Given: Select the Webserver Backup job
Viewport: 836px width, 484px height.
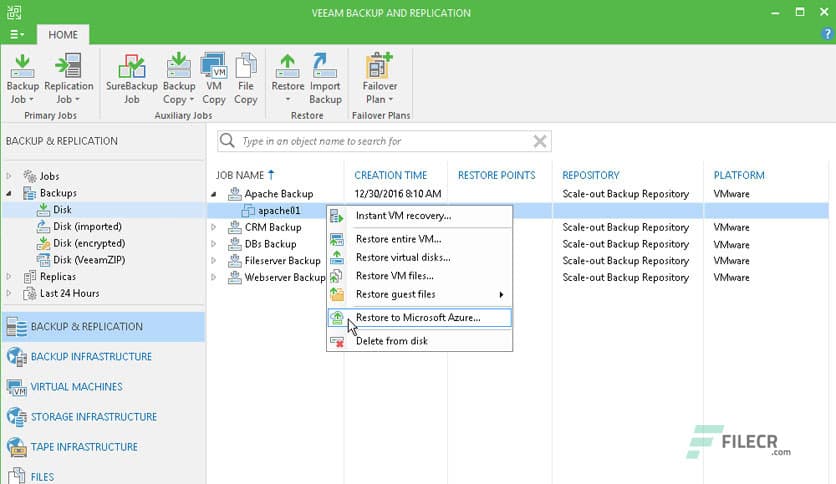Looking at the screenshot, I should pos(284,278).
